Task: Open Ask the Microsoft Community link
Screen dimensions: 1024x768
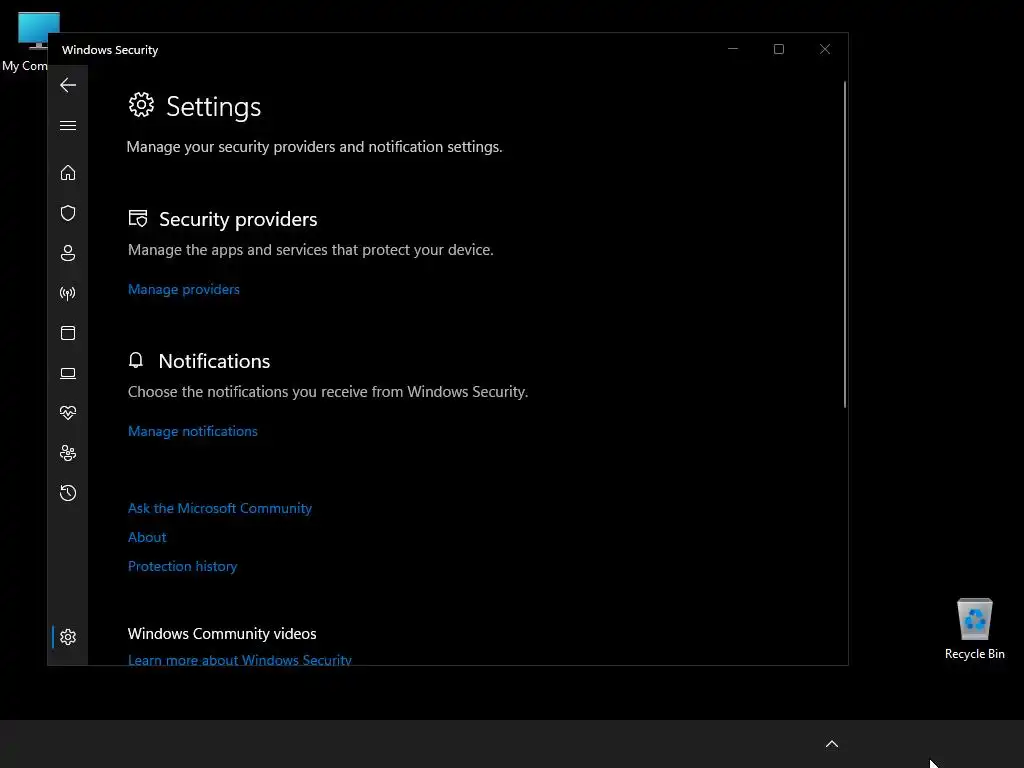Action: 219,508
